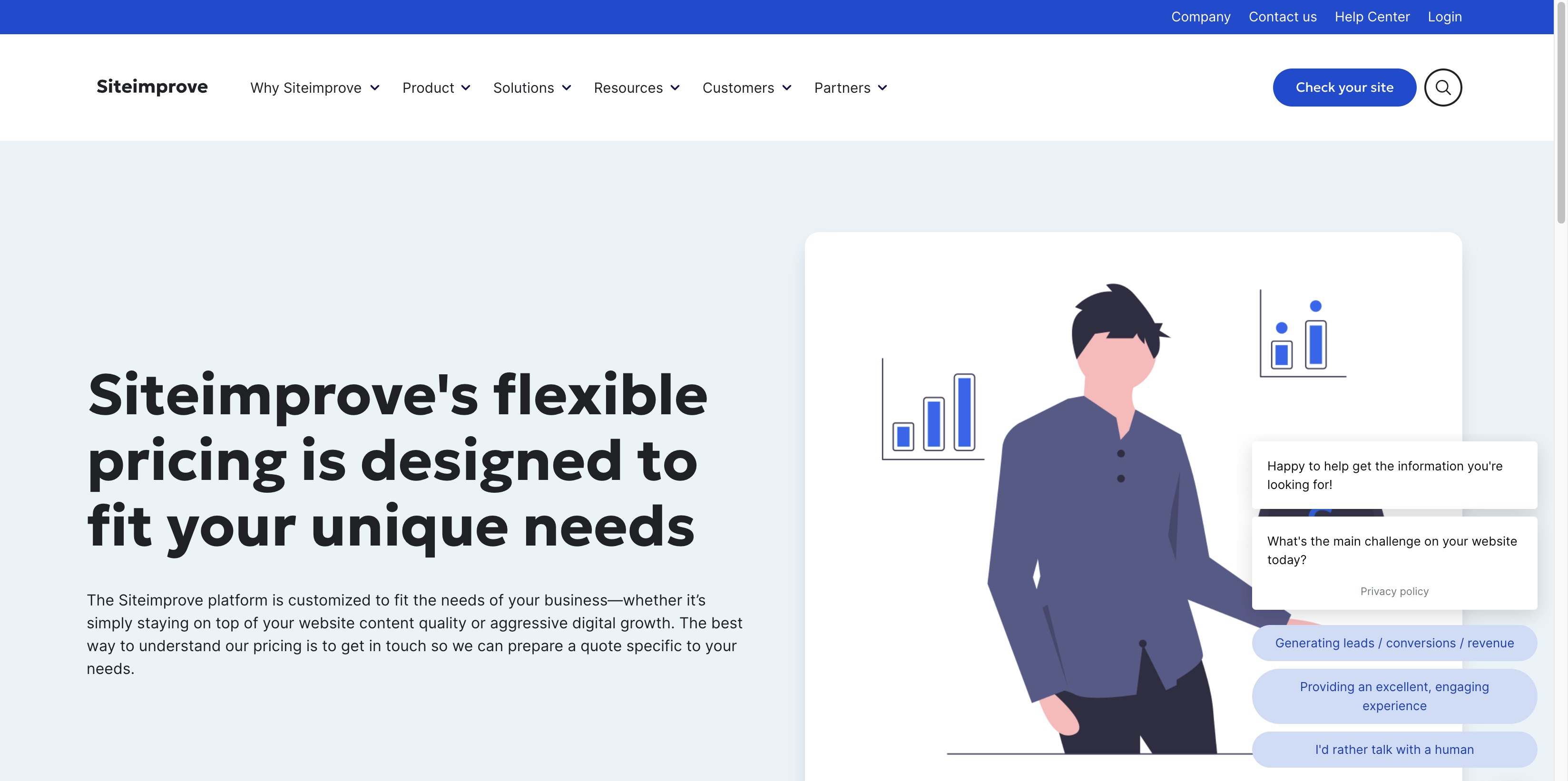Click the search magnifier icon
This screenshot has height=781, width=1568.
click(x=1443, y=87)
